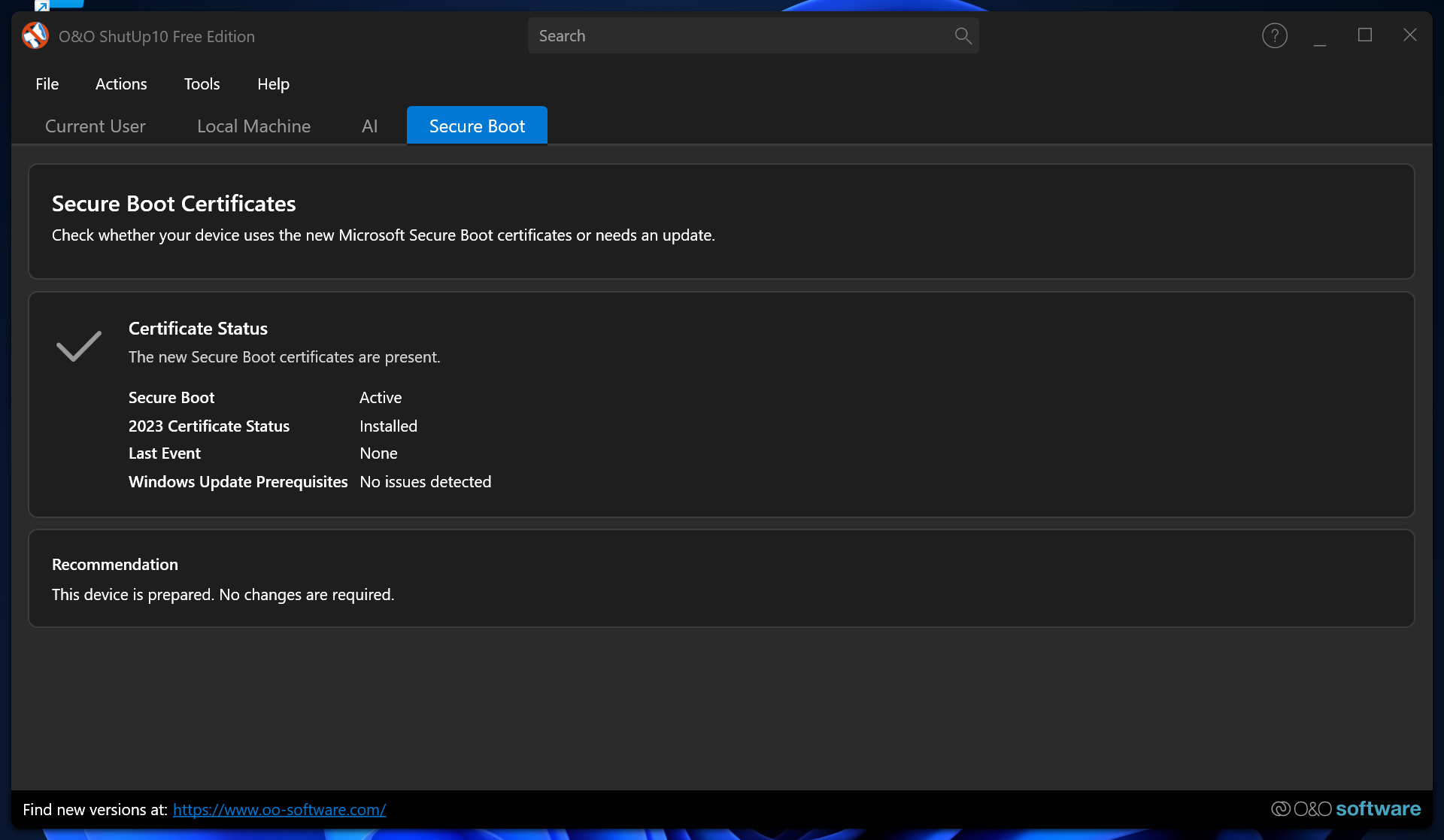This screenshot has height=840, width=1444.
Task: Open the oo-software.com link
Action: click(x=279, y=809)
